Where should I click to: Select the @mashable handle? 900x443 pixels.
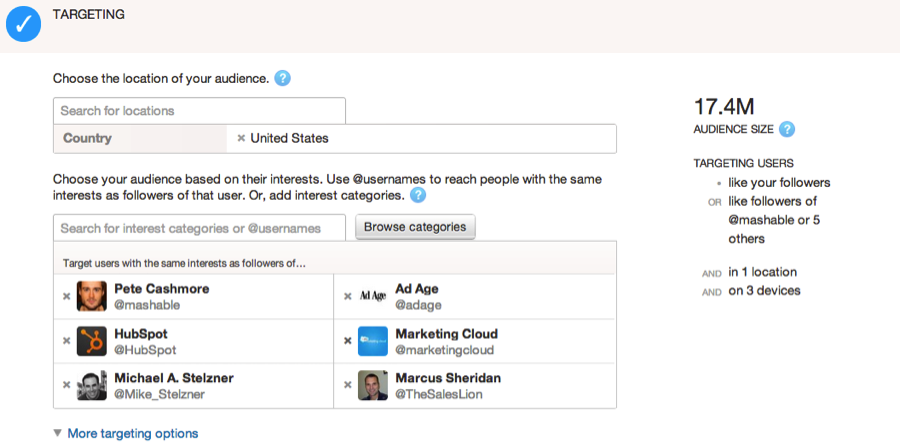pos(147,305)
